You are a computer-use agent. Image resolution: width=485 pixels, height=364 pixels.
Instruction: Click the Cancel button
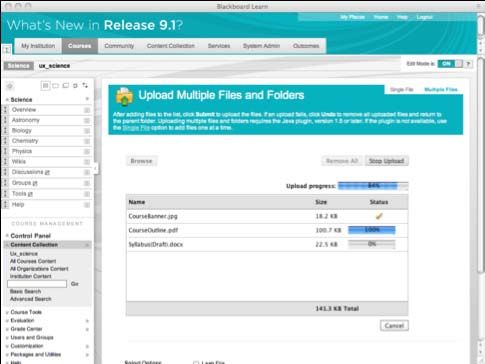click(x=394, y=326)
